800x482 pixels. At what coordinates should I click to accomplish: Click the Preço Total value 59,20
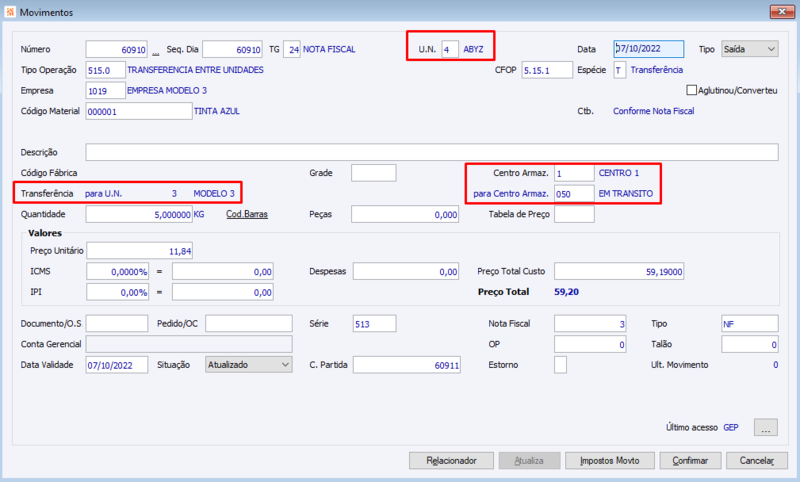(x=566, y=292)
